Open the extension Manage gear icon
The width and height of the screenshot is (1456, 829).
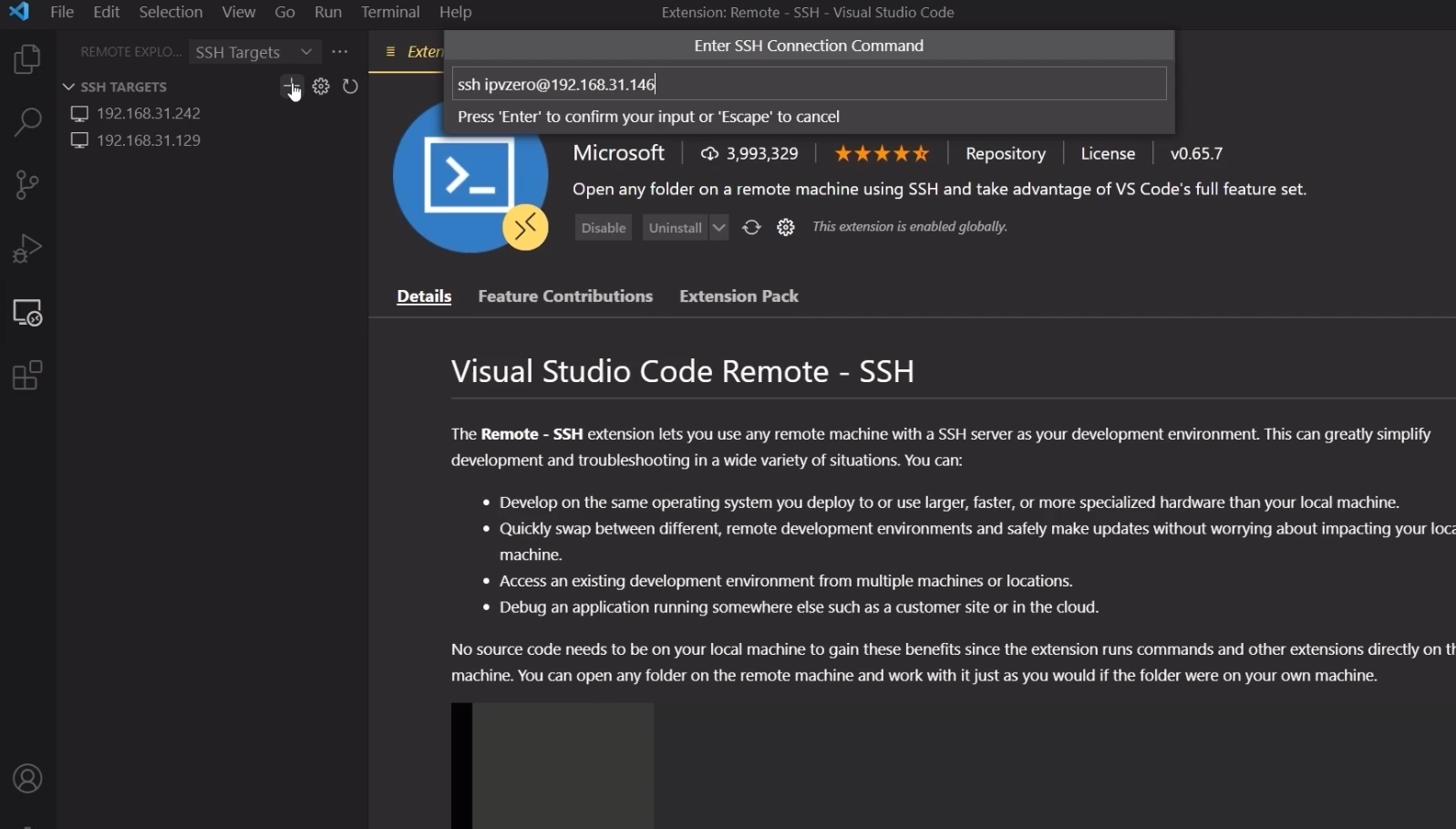coord(786,227)
